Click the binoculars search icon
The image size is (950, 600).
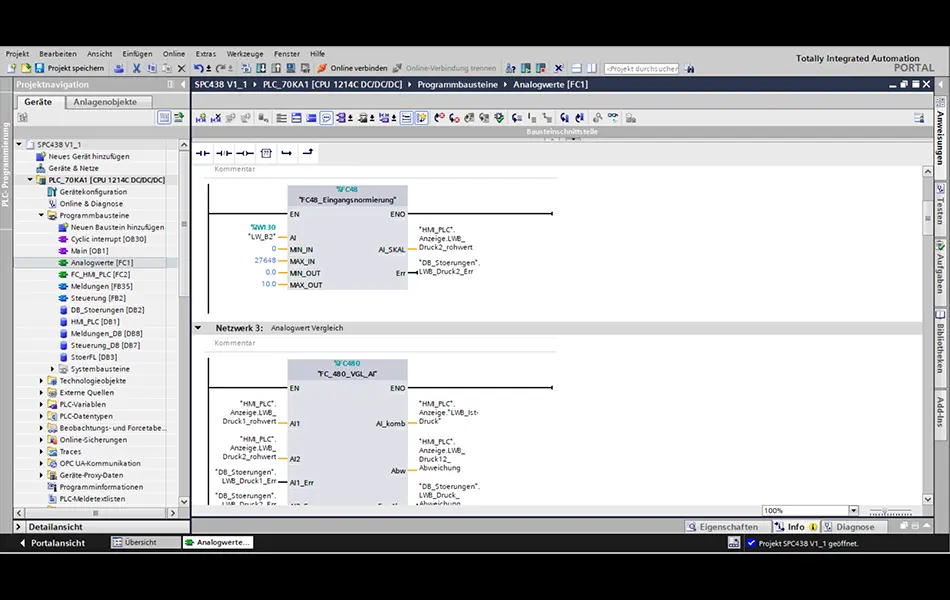tap(689, 68)
